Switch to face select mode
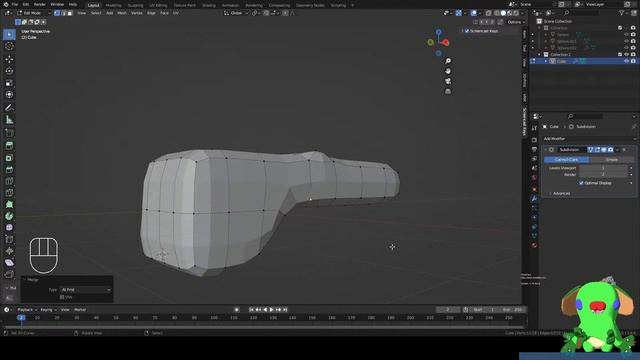This screenshot has width=640, height=360. point(70,13)
